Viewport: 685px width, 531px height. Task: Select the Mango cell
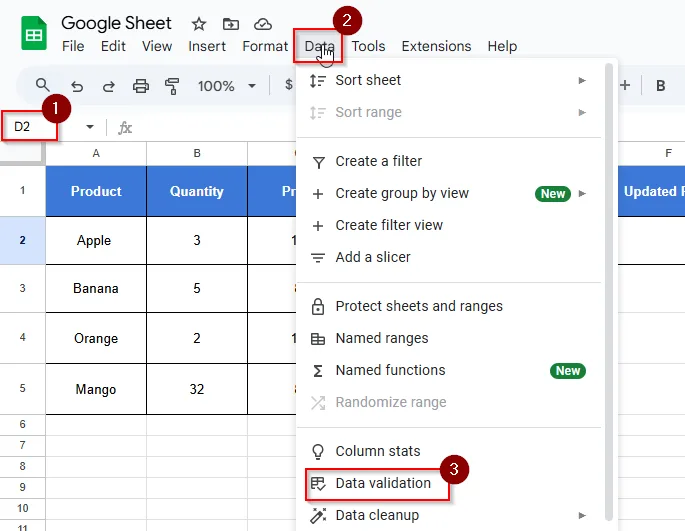click(96, 389)
